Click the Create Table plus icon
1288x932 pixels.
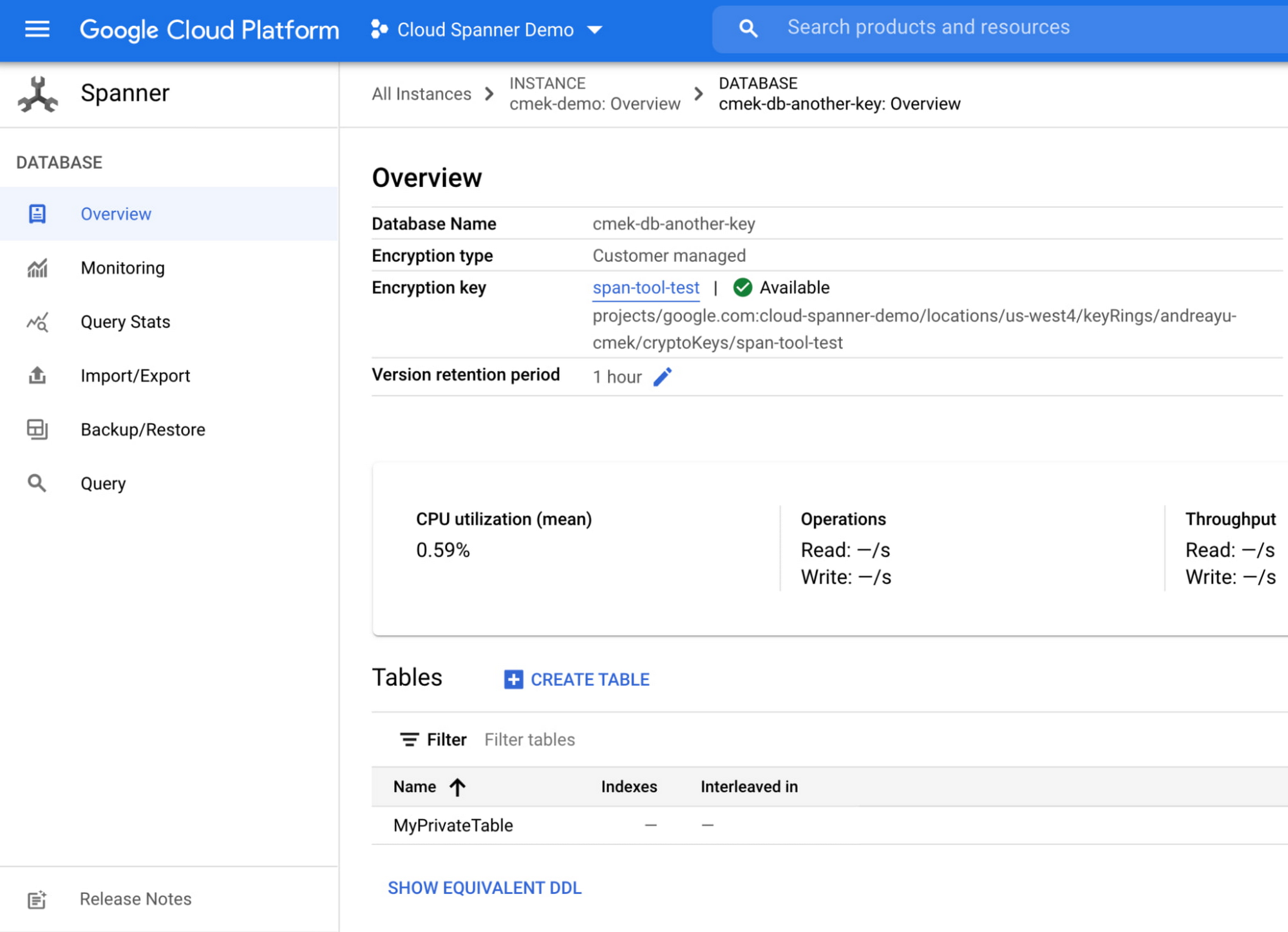513,680
